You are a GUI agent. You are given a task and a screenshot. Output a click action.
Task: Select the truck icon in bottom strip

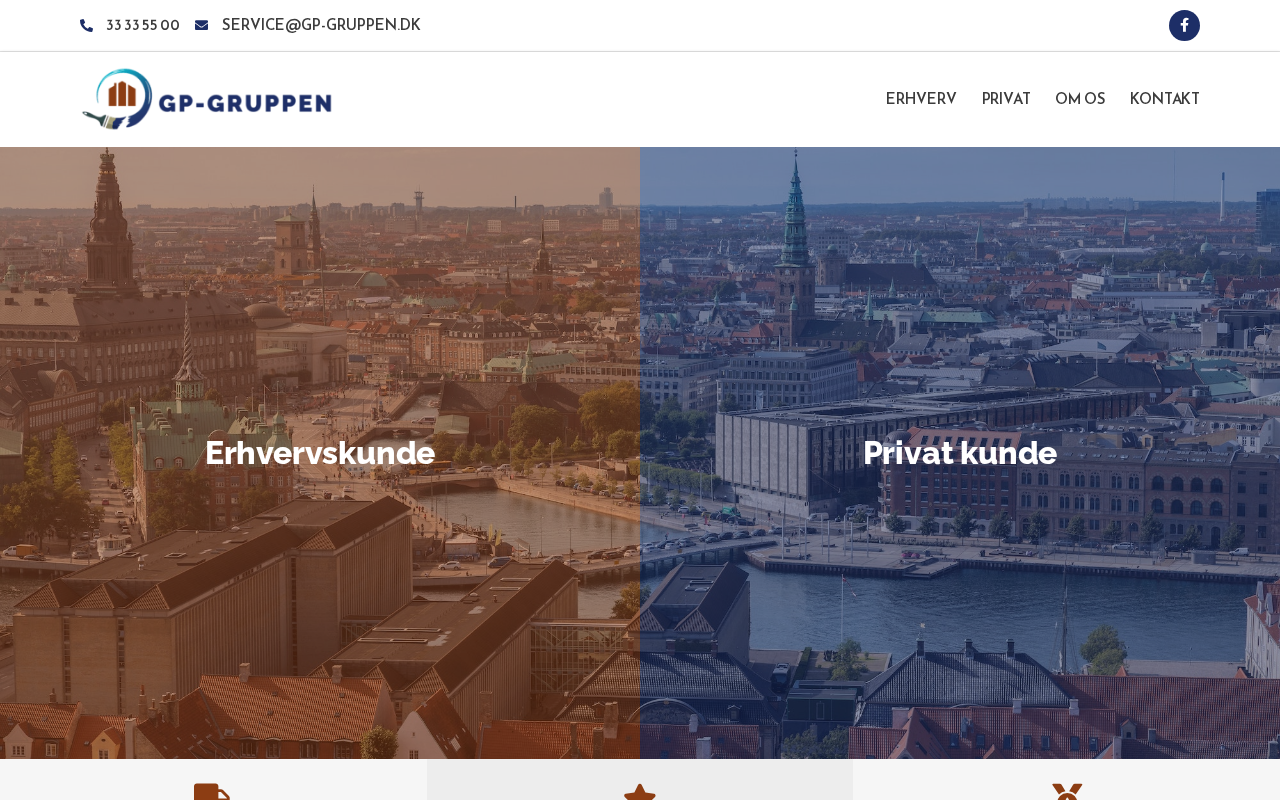coord(212,792)
